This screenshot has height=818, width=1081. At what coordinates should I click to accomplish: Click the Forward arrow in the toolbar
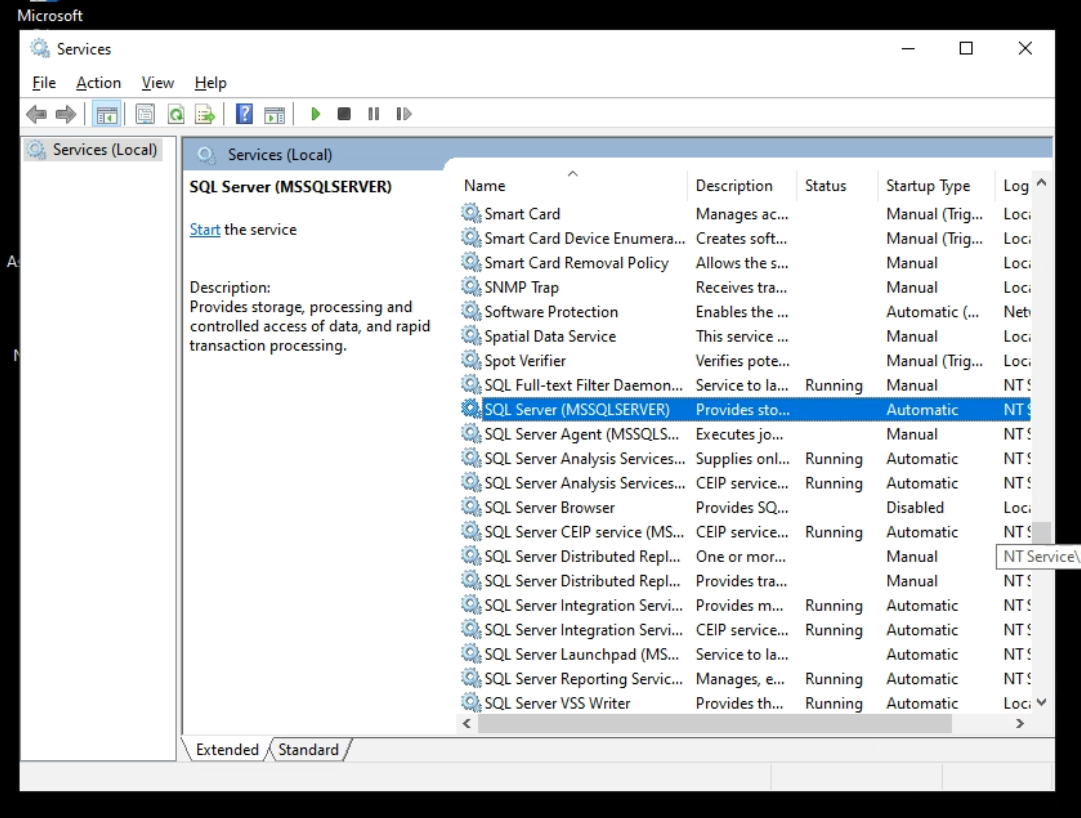pos(65,114)
